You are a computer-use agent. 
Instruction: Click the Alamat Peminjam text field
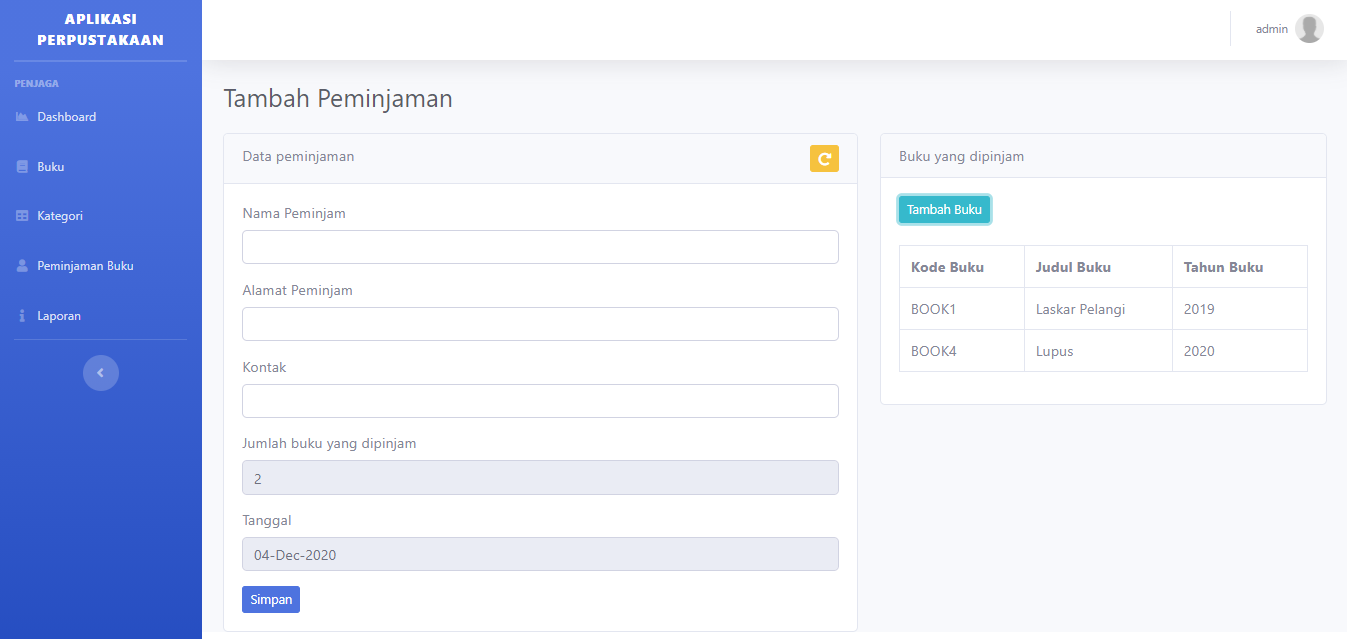[540, 324]
